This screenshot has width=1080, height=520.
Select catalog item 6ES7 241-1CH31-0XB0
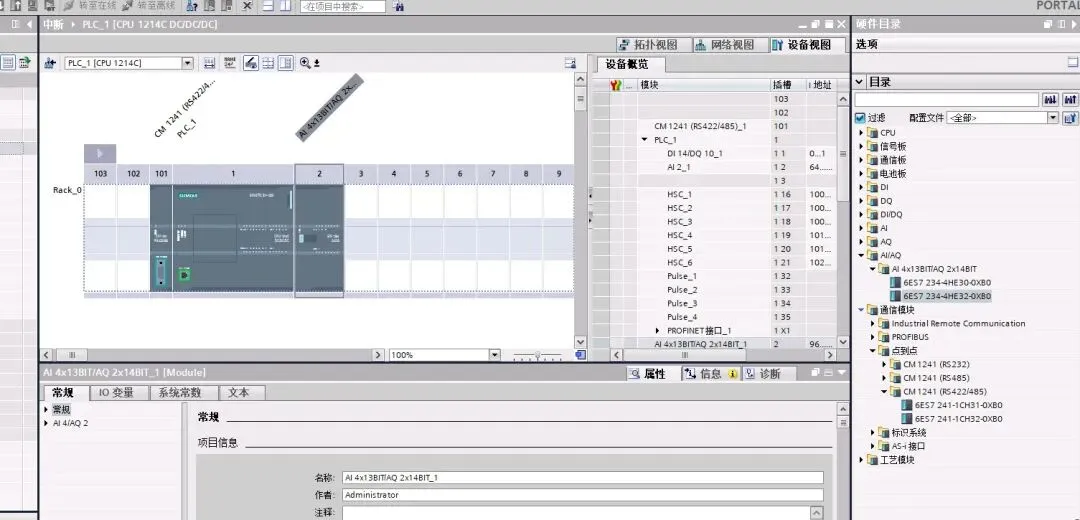point(958,405)
